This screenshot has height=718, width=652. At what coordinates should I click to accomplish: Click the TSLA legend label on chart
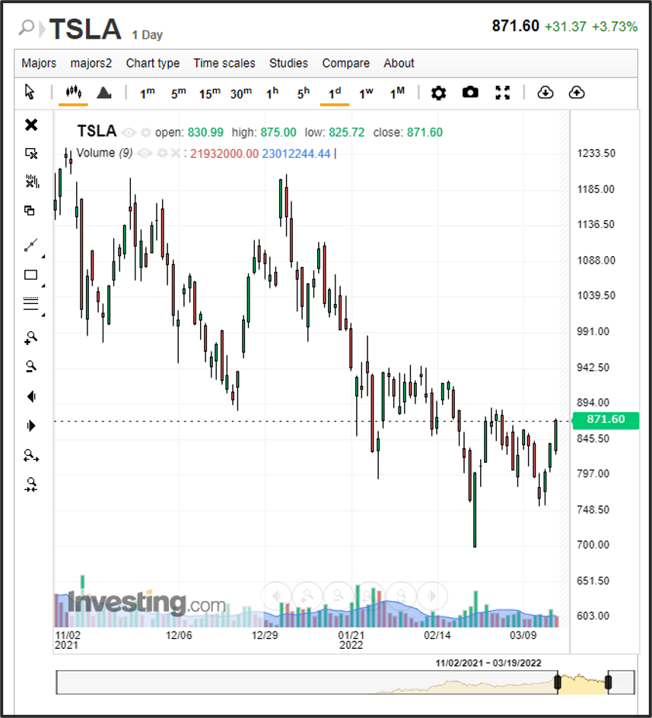tap(97, 131)
